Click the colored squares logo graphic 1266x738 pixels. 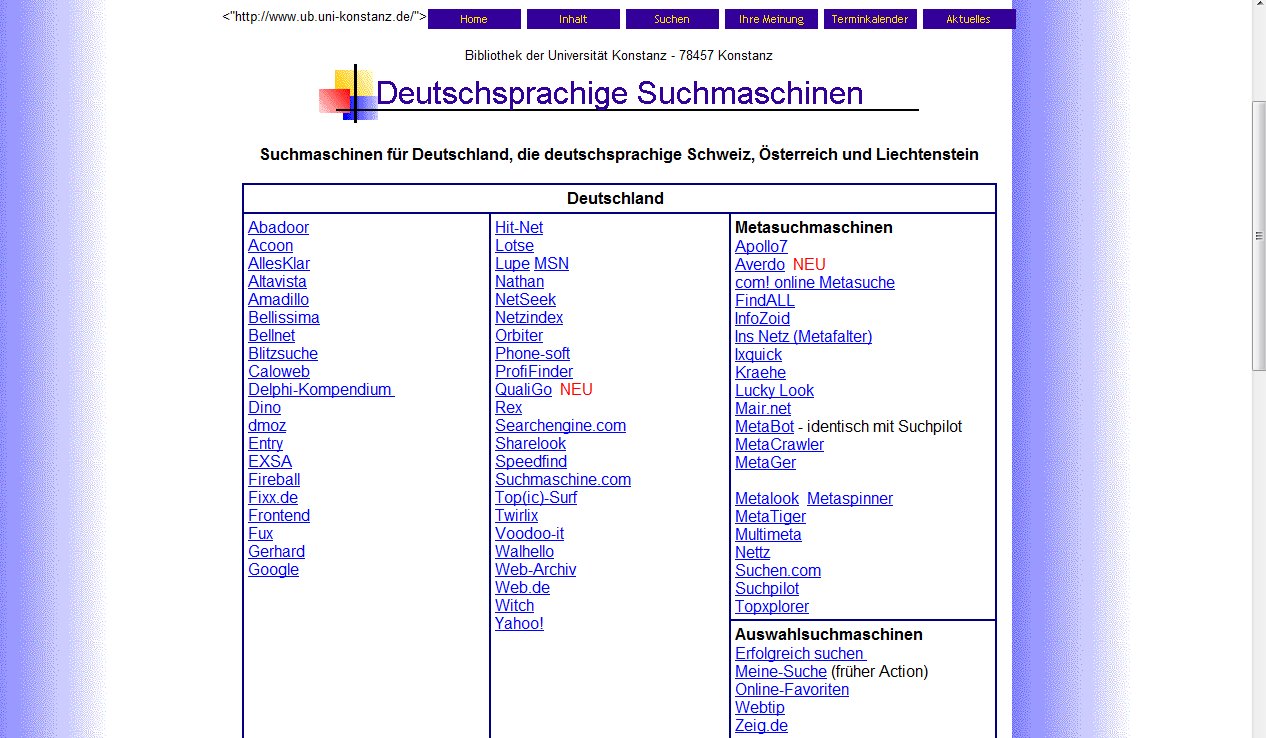tap(347, 94)
